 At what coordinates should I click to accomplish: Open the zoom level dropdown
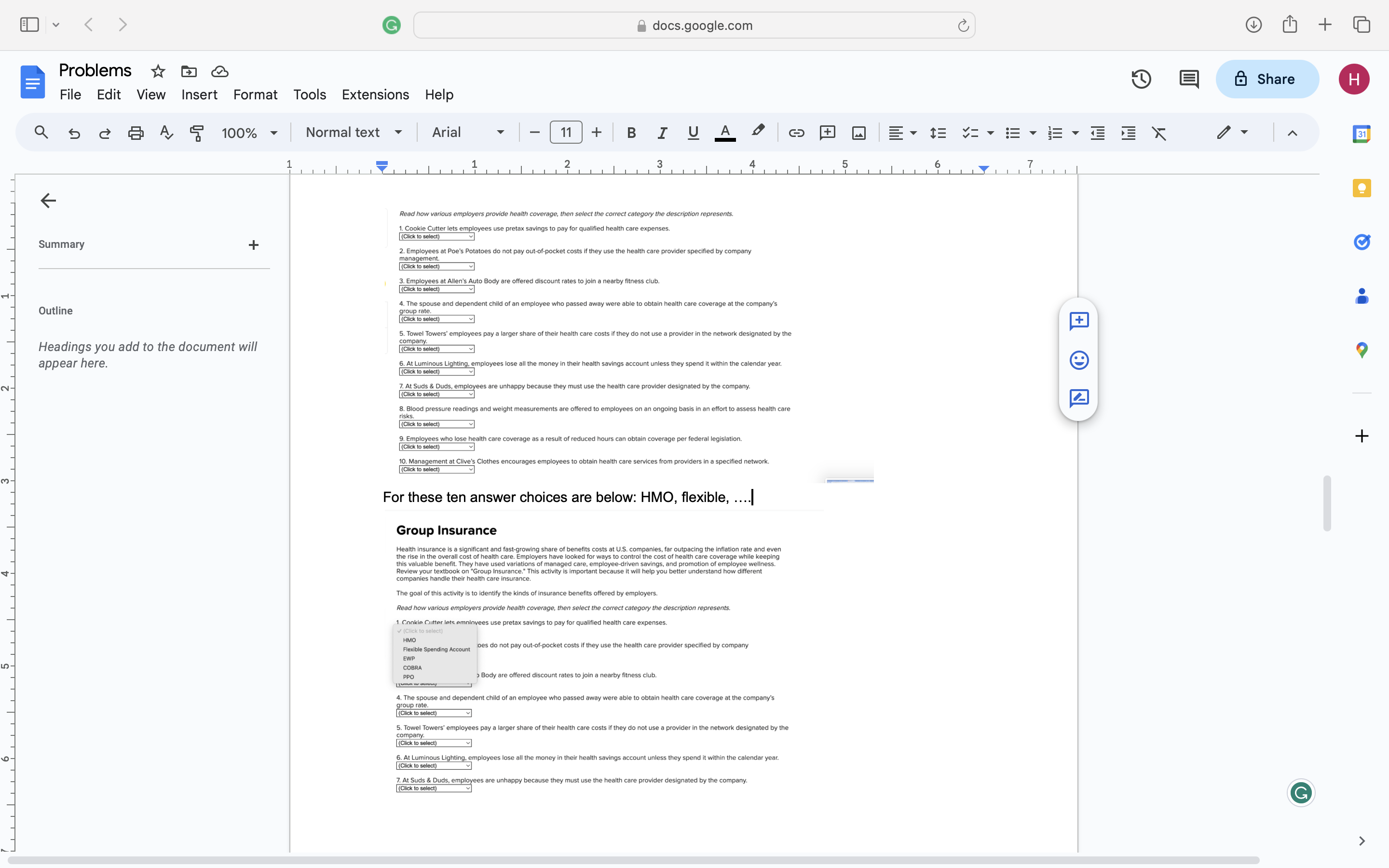(249, 132)
